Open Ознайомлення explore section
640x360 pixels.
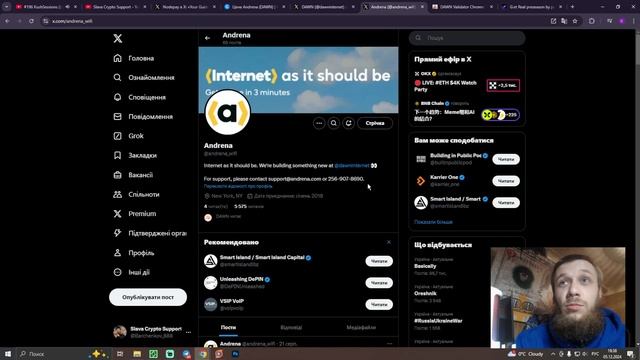pyautogui.click(x=144, y=78)
